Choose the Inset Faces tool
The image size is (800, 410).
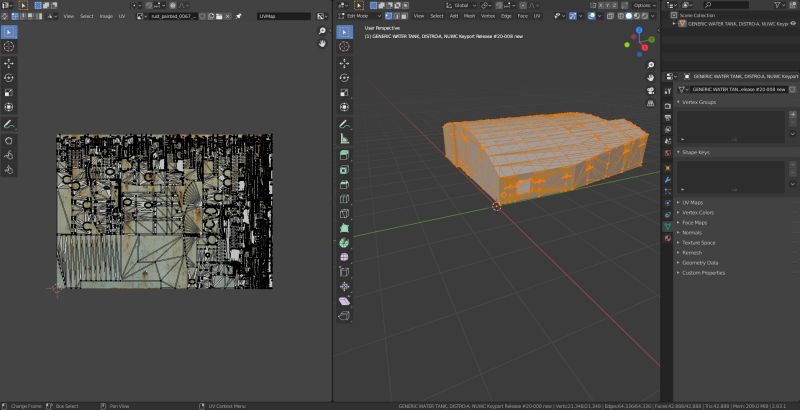click(x=344, y=170)
